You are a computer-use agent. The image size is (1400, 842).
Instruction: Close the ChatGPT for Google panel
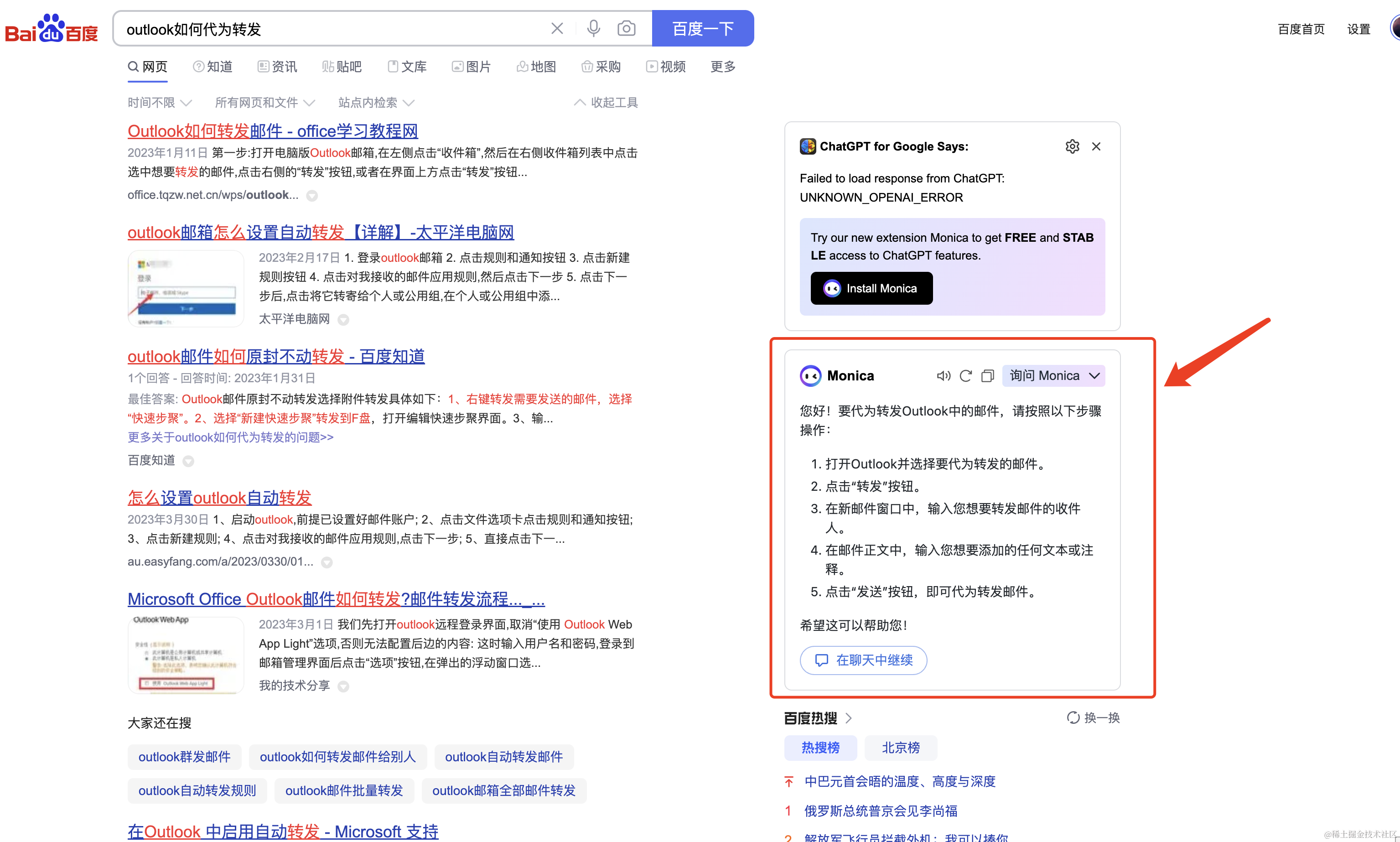(1096, 146)
